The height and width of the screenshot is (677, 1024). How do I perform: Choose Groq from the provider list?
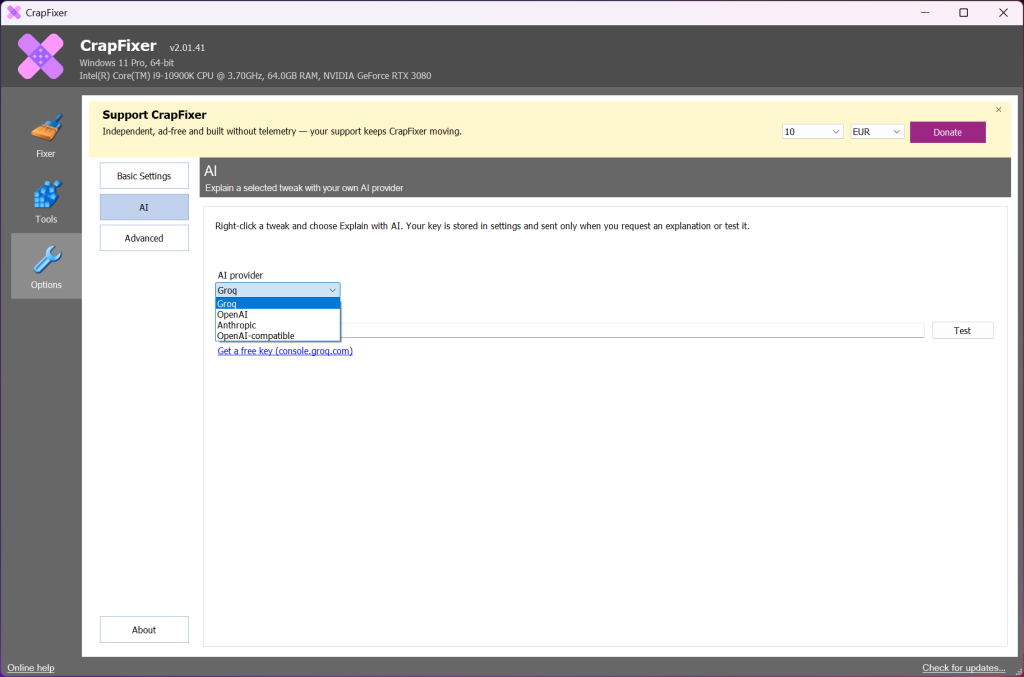[278, 304]
